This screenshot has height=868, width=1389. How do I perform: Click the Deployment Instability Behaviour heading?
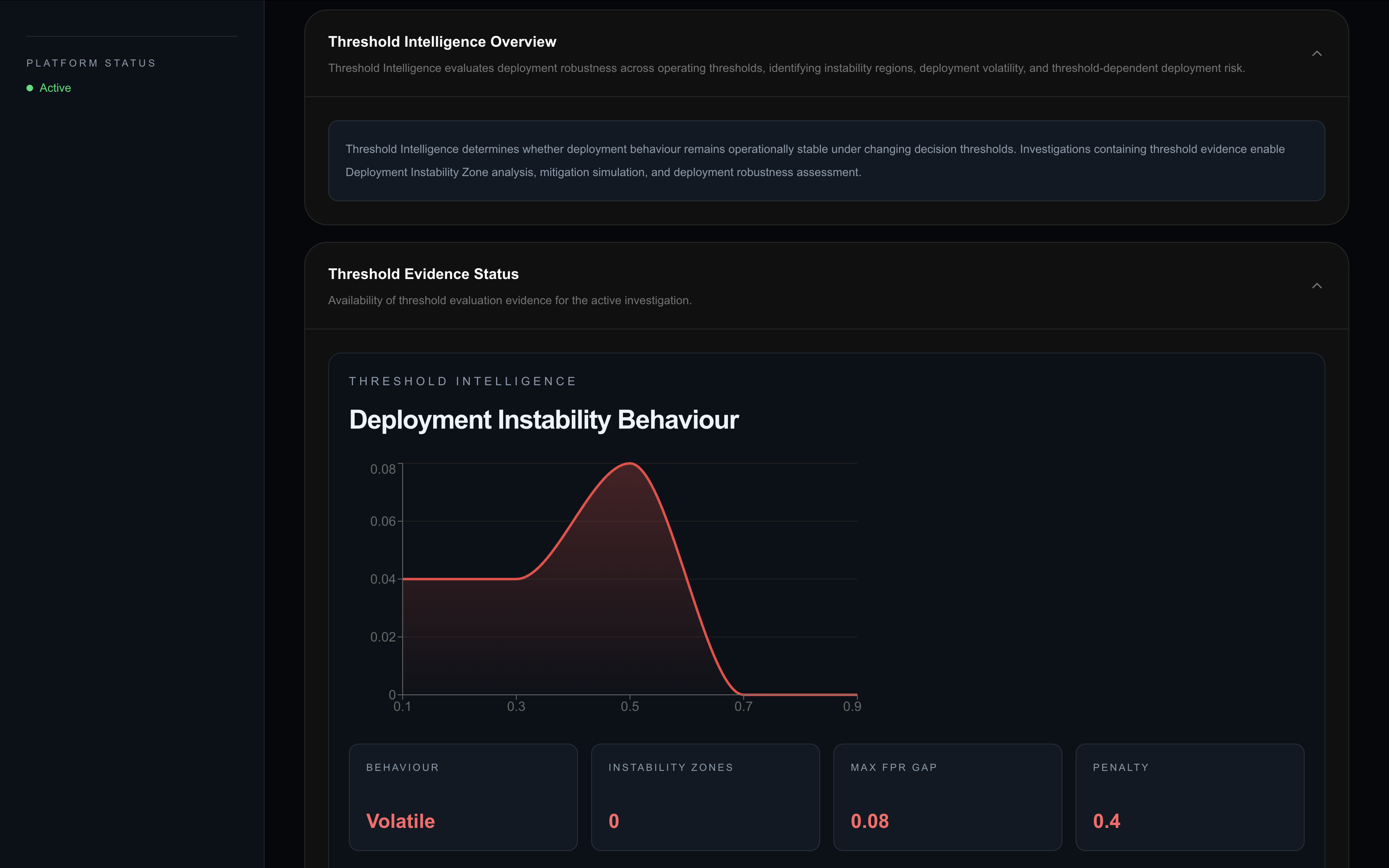pos(544,420)
